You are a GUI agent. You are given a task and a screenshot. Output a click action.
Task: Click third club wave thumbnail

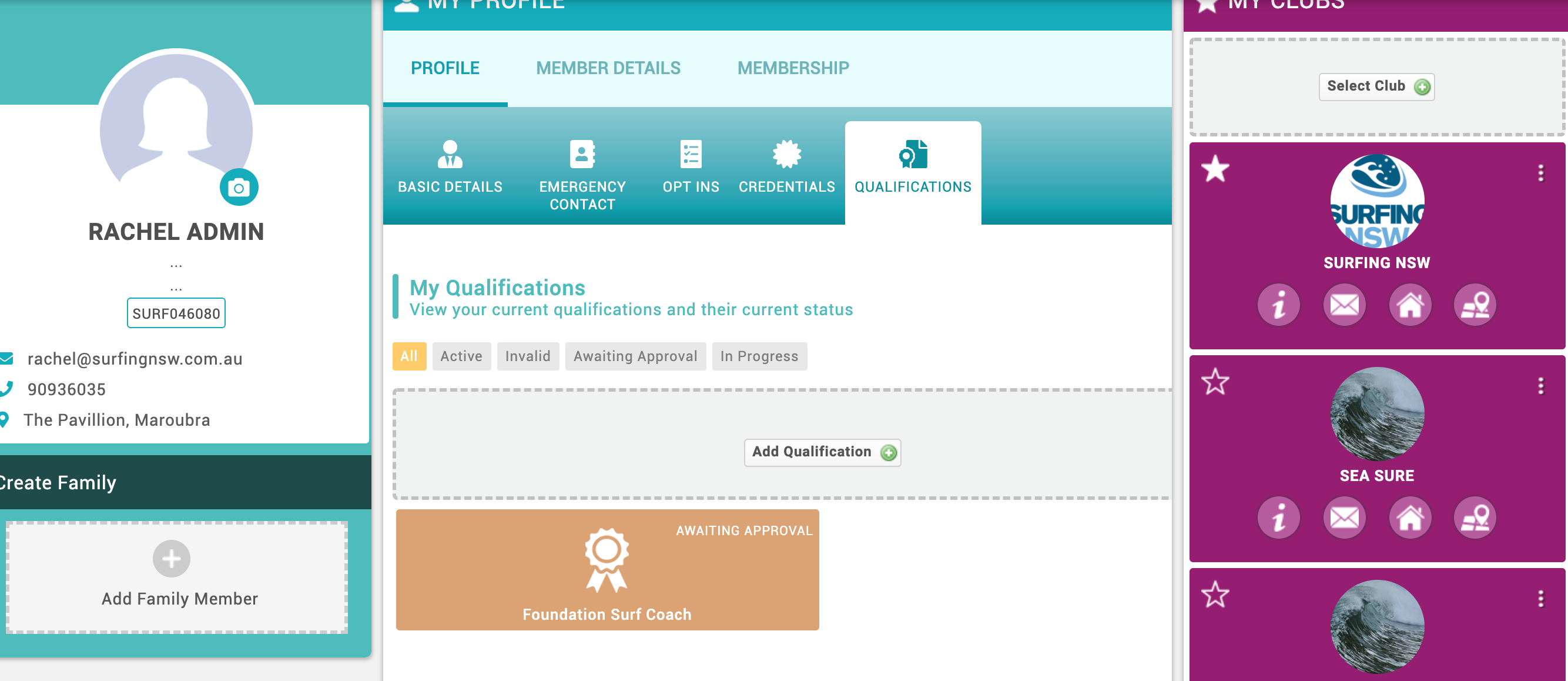(1377, 627)
